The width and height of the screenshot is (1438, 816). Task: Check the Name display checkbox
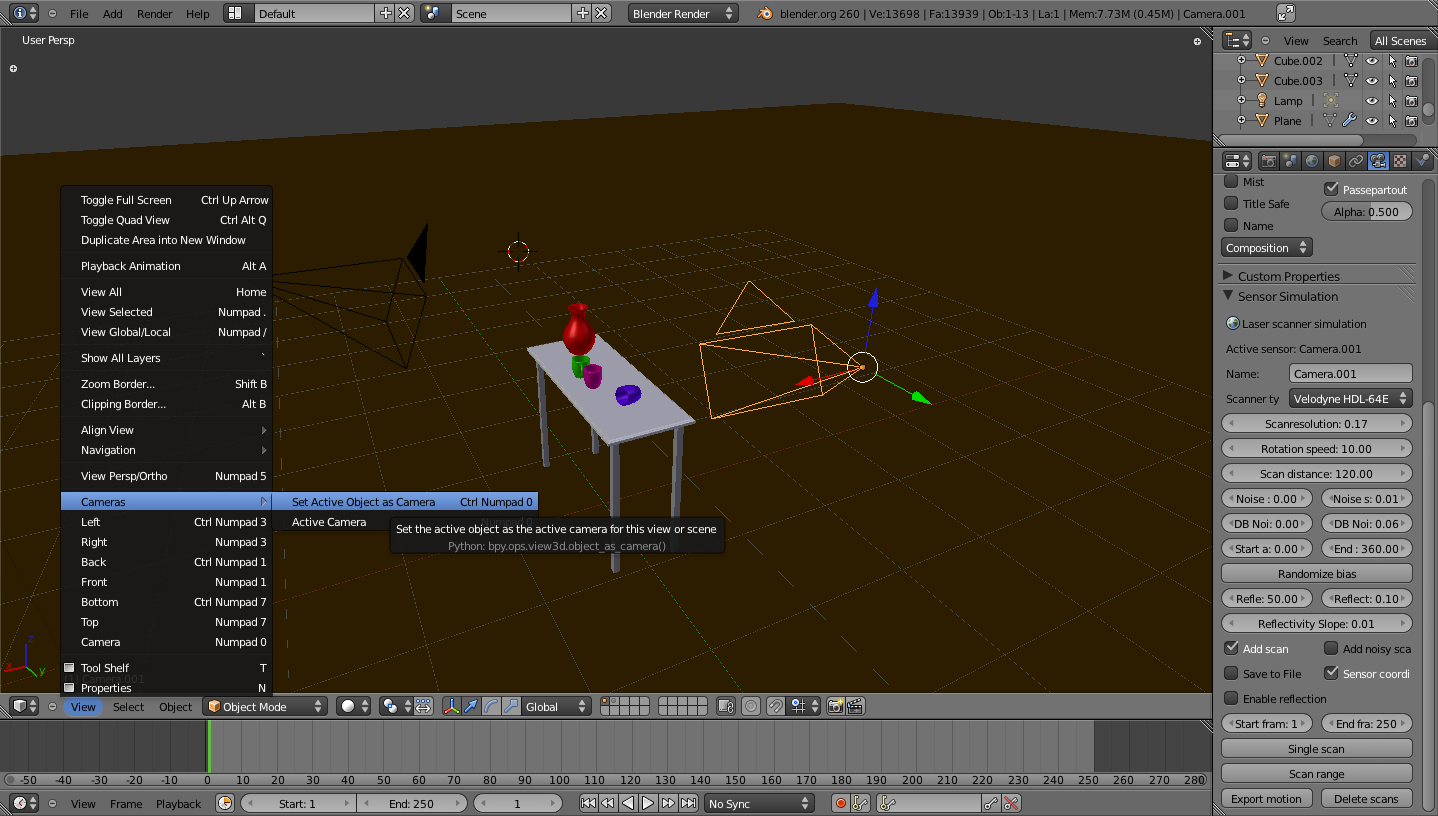tap(1231, 225)
